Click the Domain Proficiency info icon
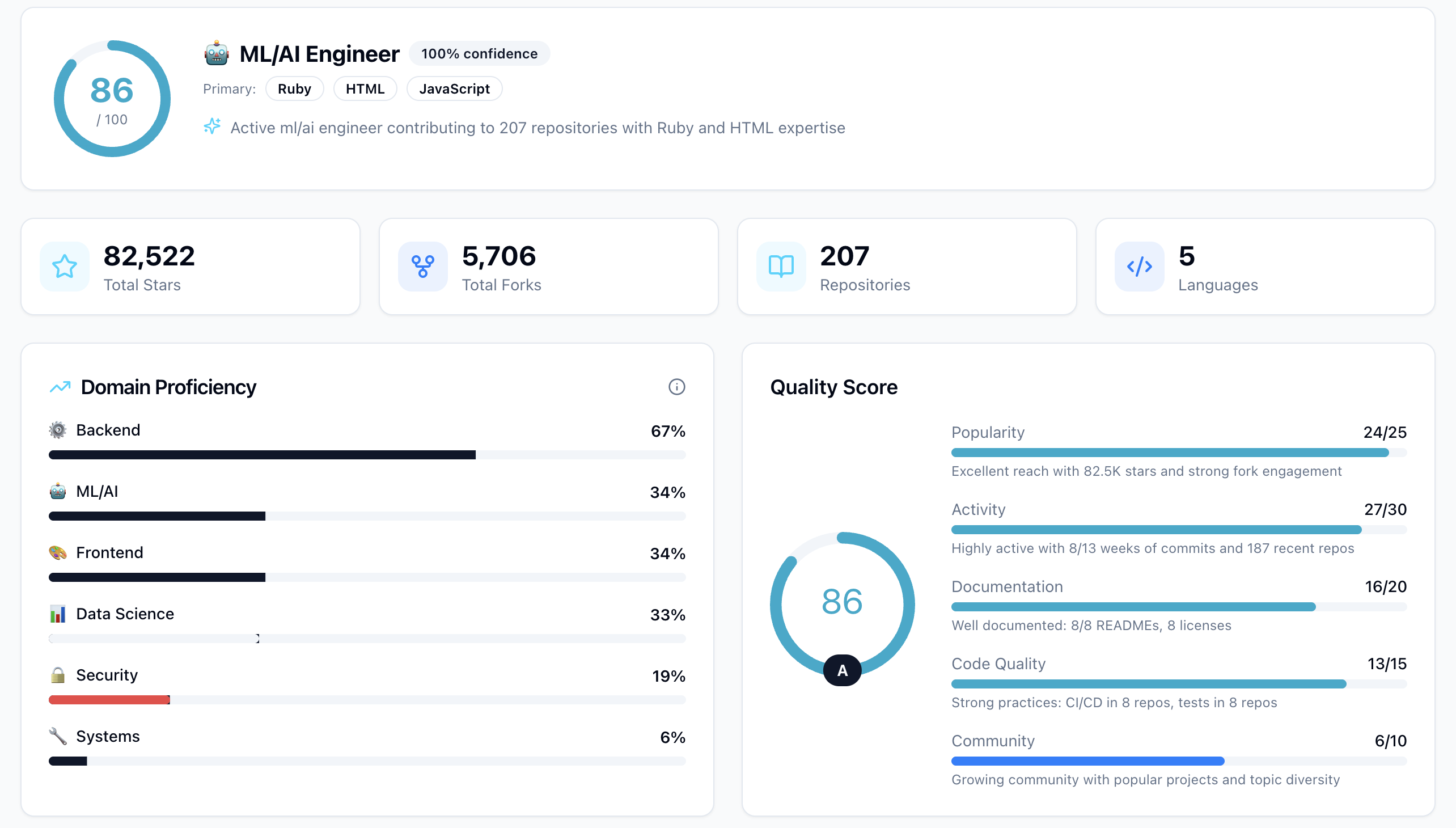This screenshot has width=1456, height=828. coord(676,387)
